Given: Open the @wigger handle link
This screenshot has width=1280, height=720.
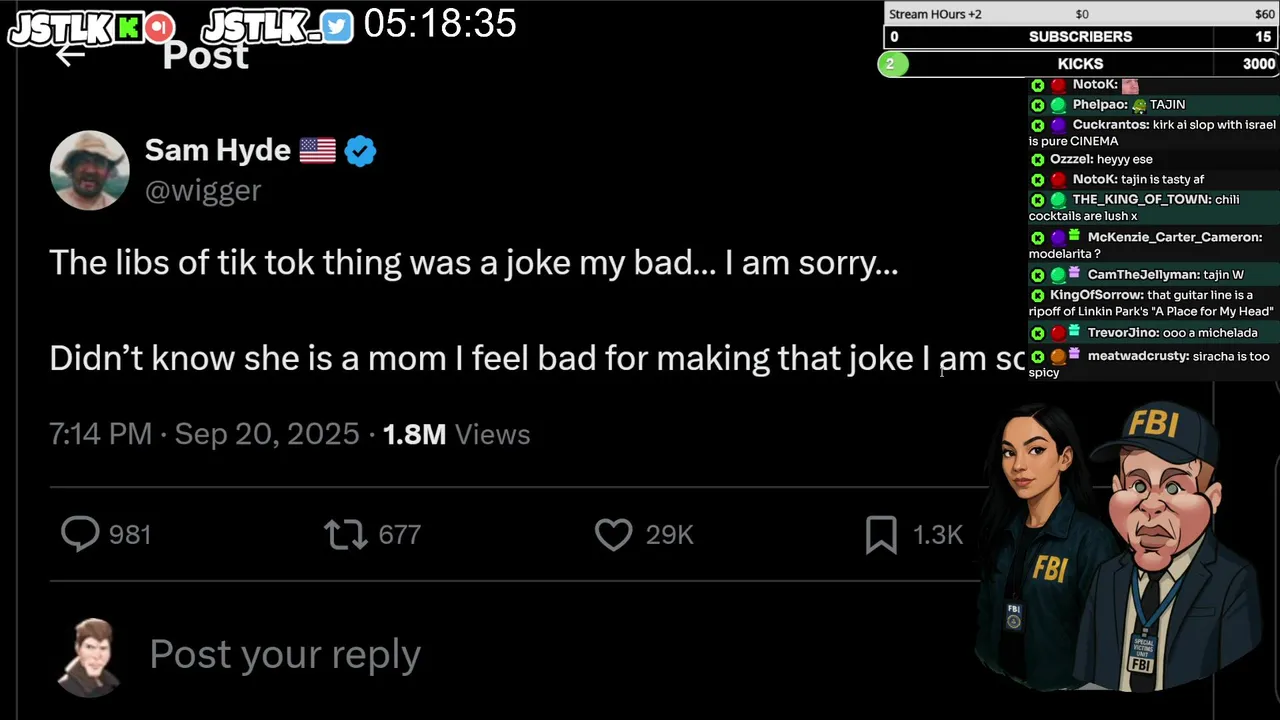Looking at the screenshot, I should pyautogui.click(x=203, y=190).
